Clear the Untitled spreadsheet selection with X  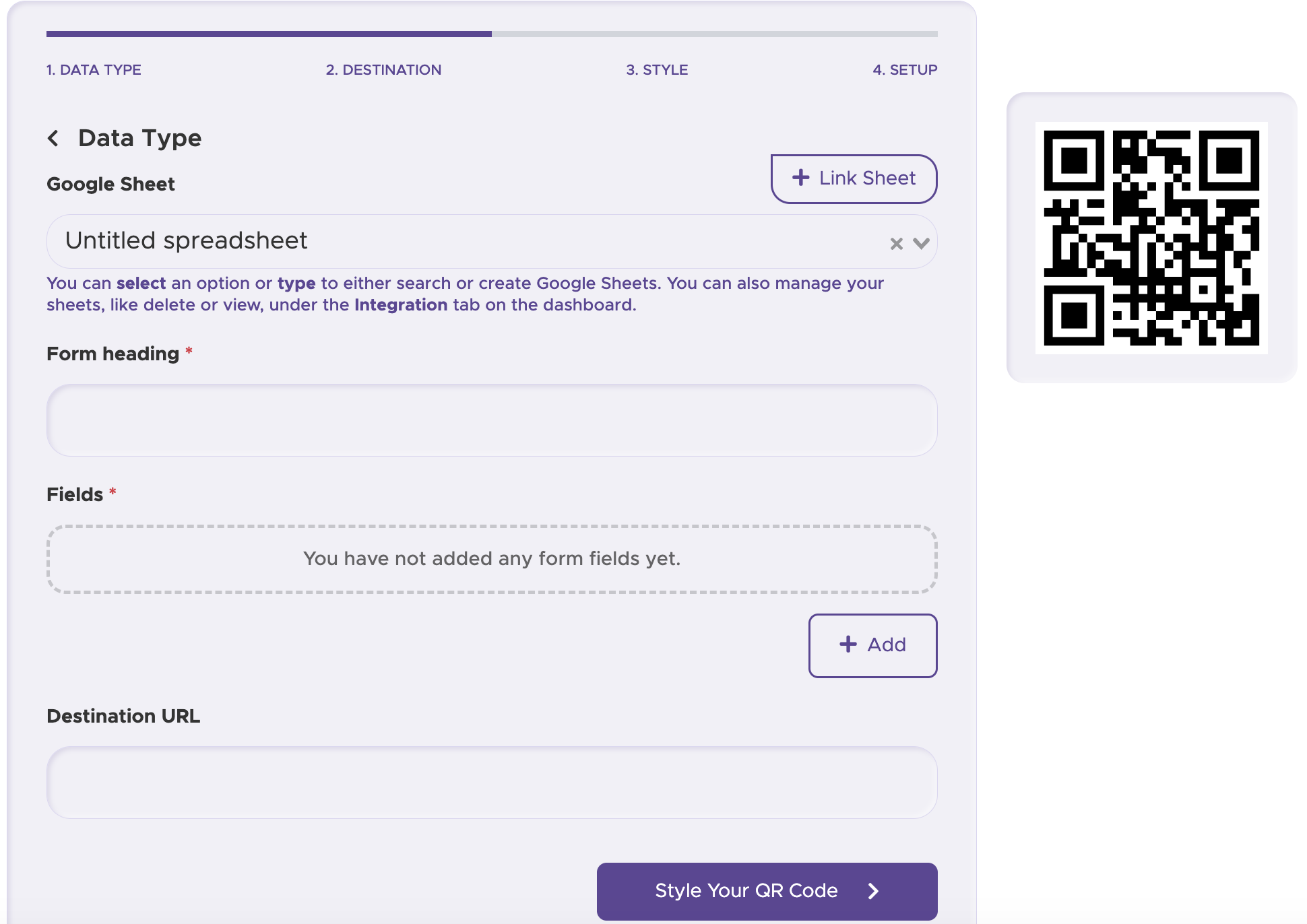point(896,244)
